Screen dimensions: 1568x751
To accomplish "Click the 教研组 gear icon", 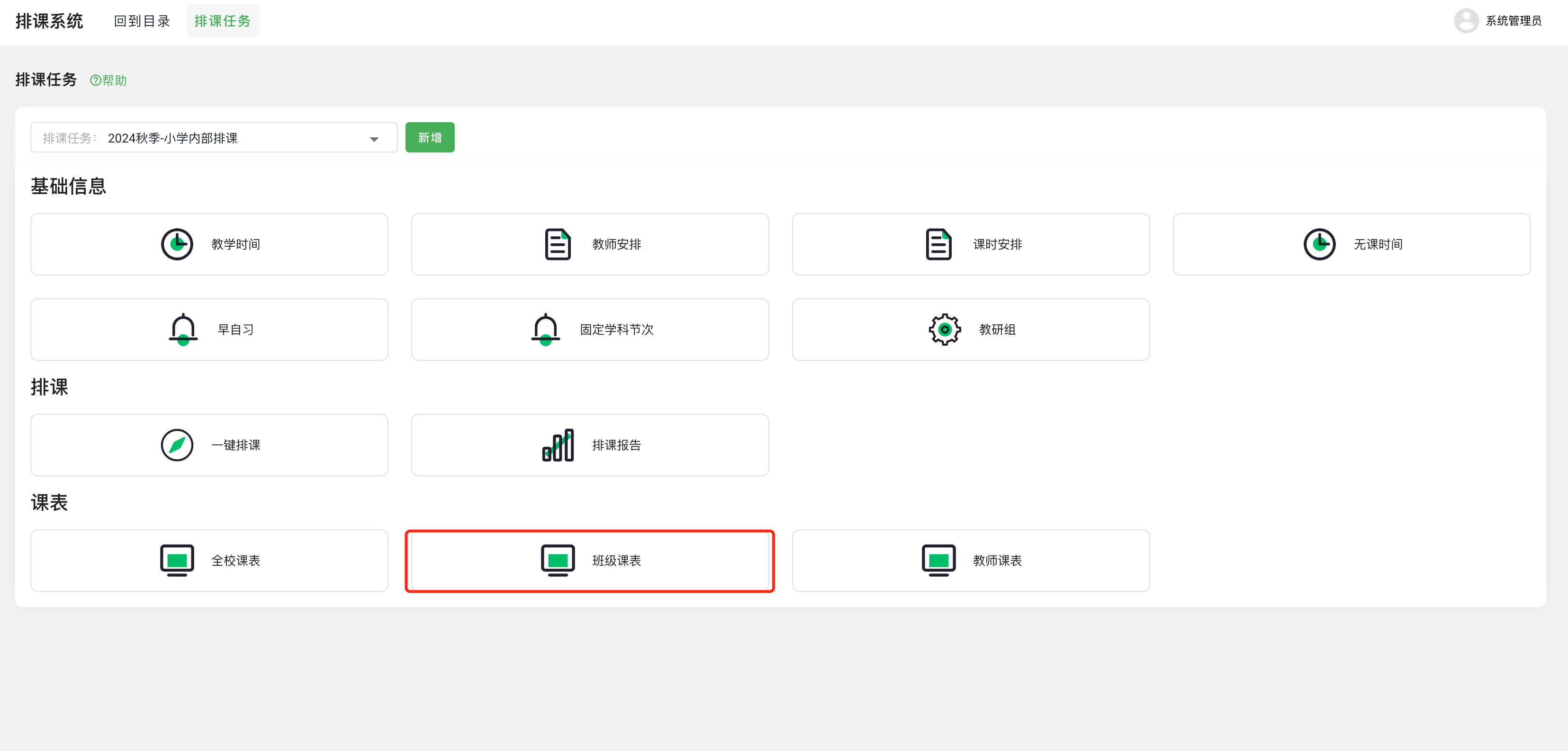I will point(944,329).
